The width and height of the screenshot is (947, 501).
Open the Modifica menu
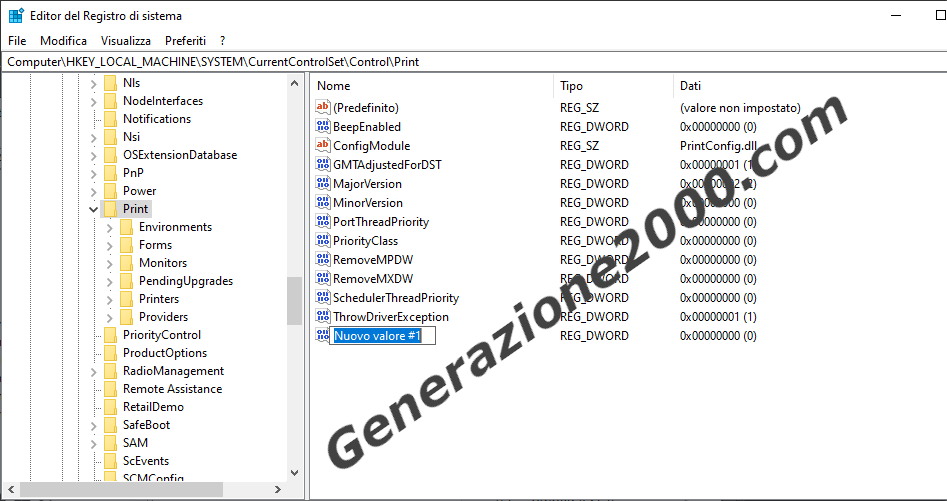point(63,40)
